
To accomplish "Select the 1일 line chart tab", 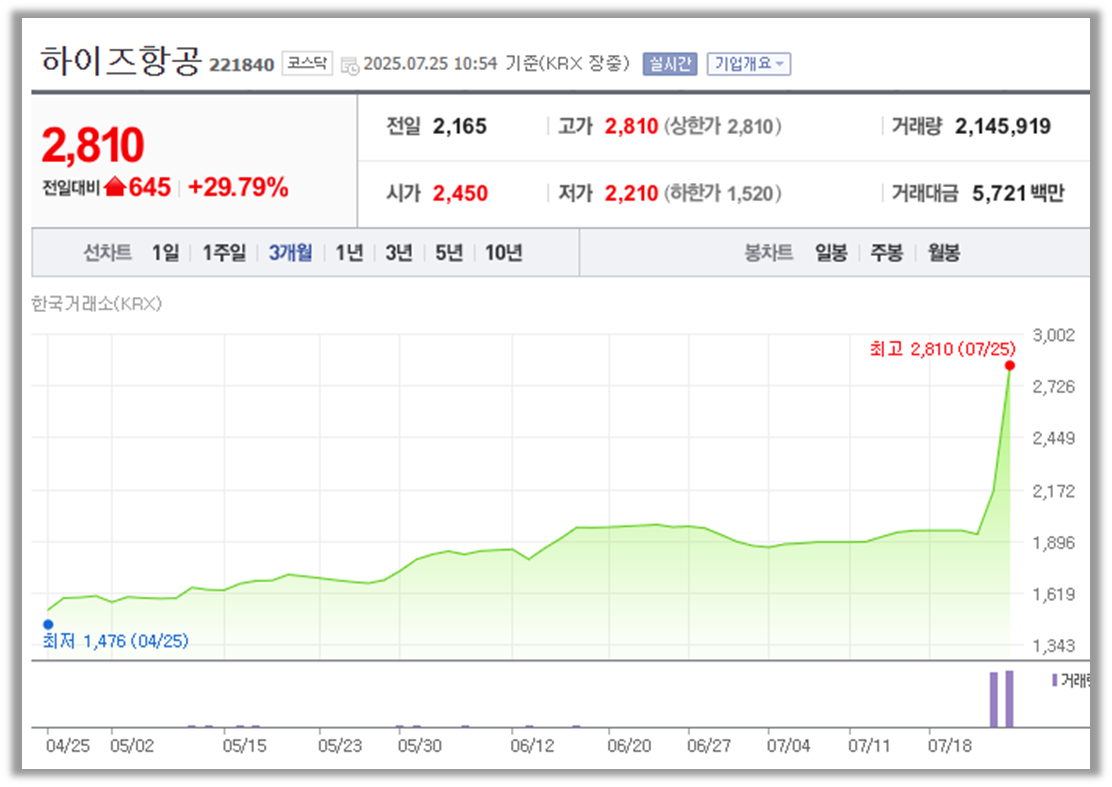I will (165, 252).
